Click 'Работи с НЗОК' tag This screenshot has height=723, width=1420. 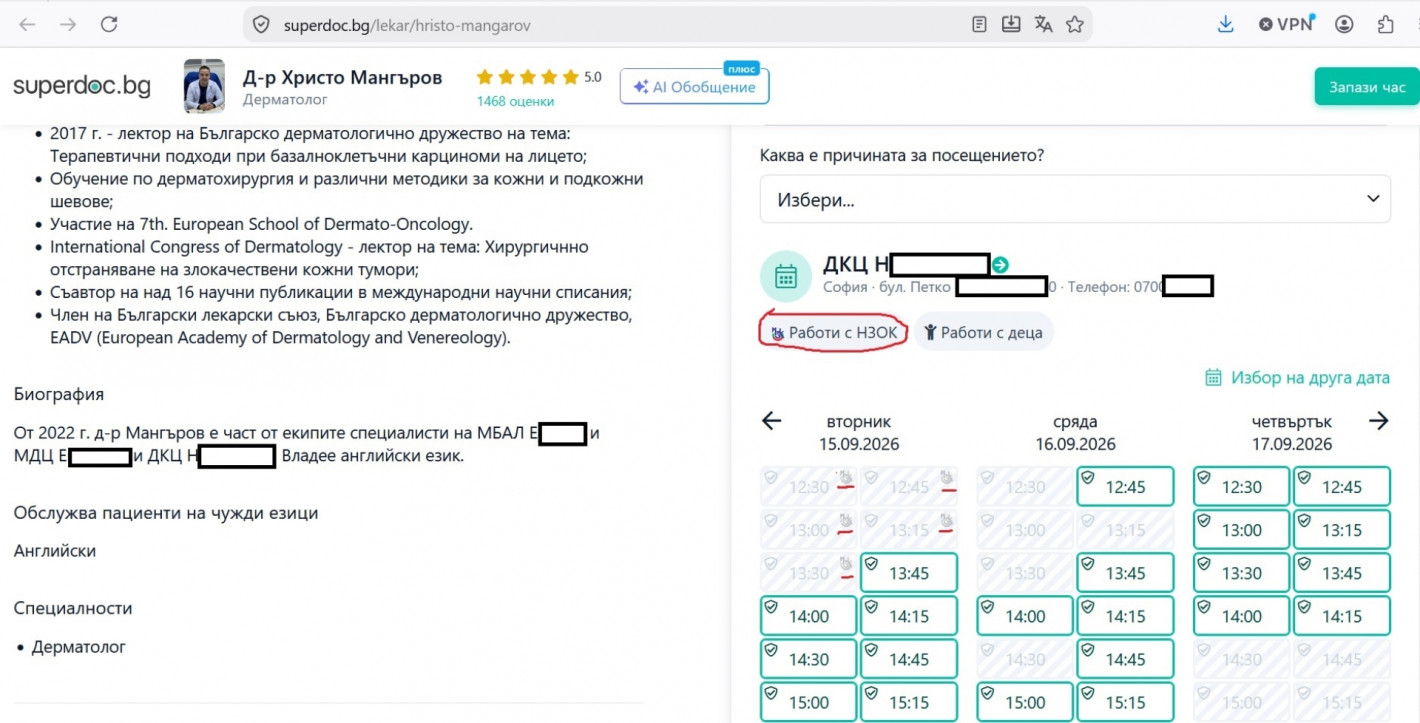(833, 333)
